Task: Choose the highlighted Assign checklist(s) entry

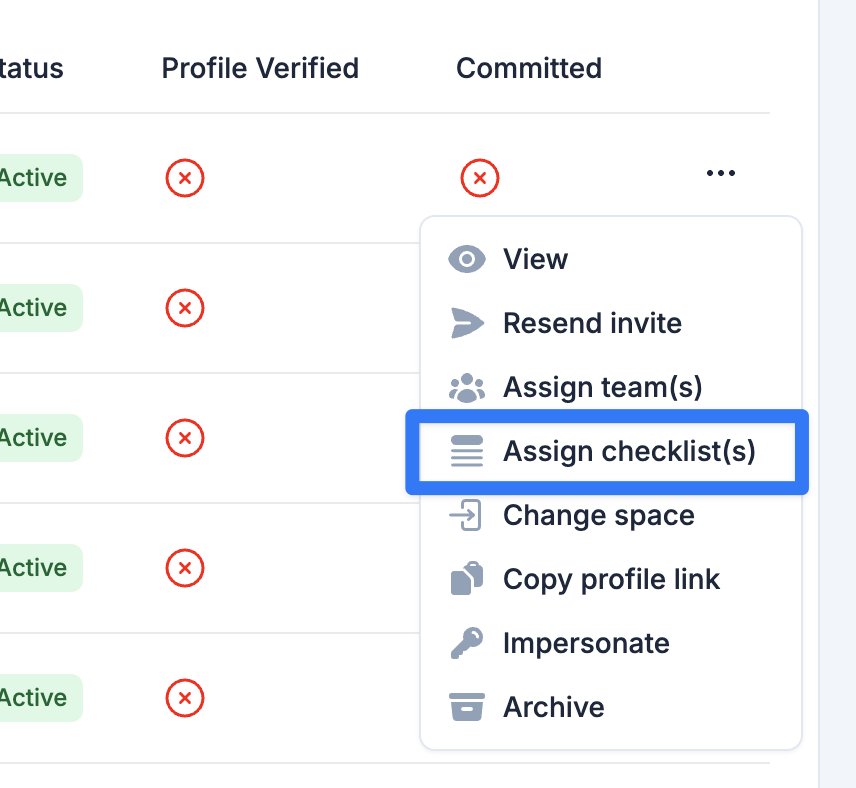Action: (x=607, y=452)
